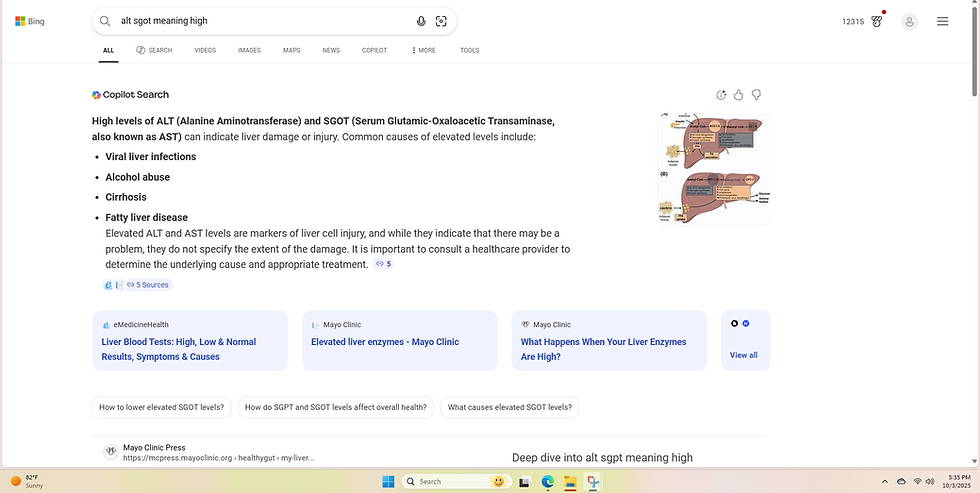Expand the MORE dropdown menu
The image size is (980, 493).
click(x=423, y=51)
